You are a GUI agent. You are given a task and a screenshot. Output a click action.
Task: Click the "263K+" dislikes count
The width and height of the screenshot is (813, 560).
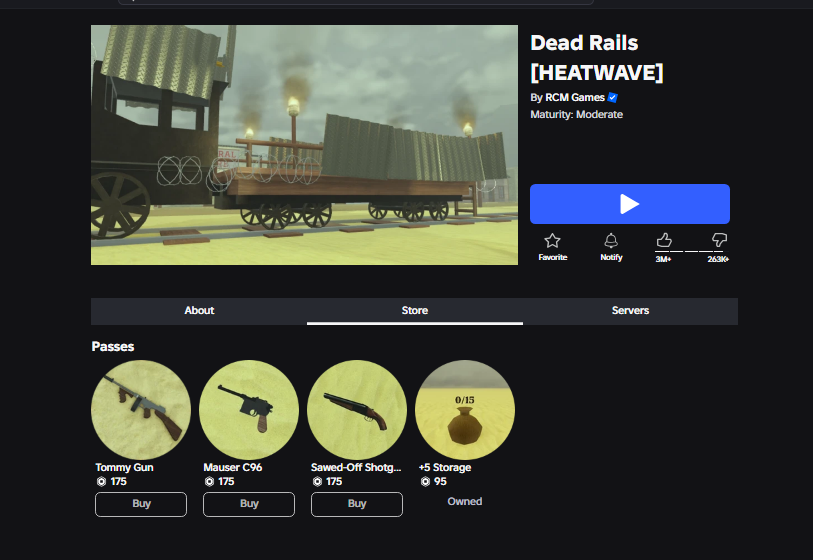click(x=718, y=259)
